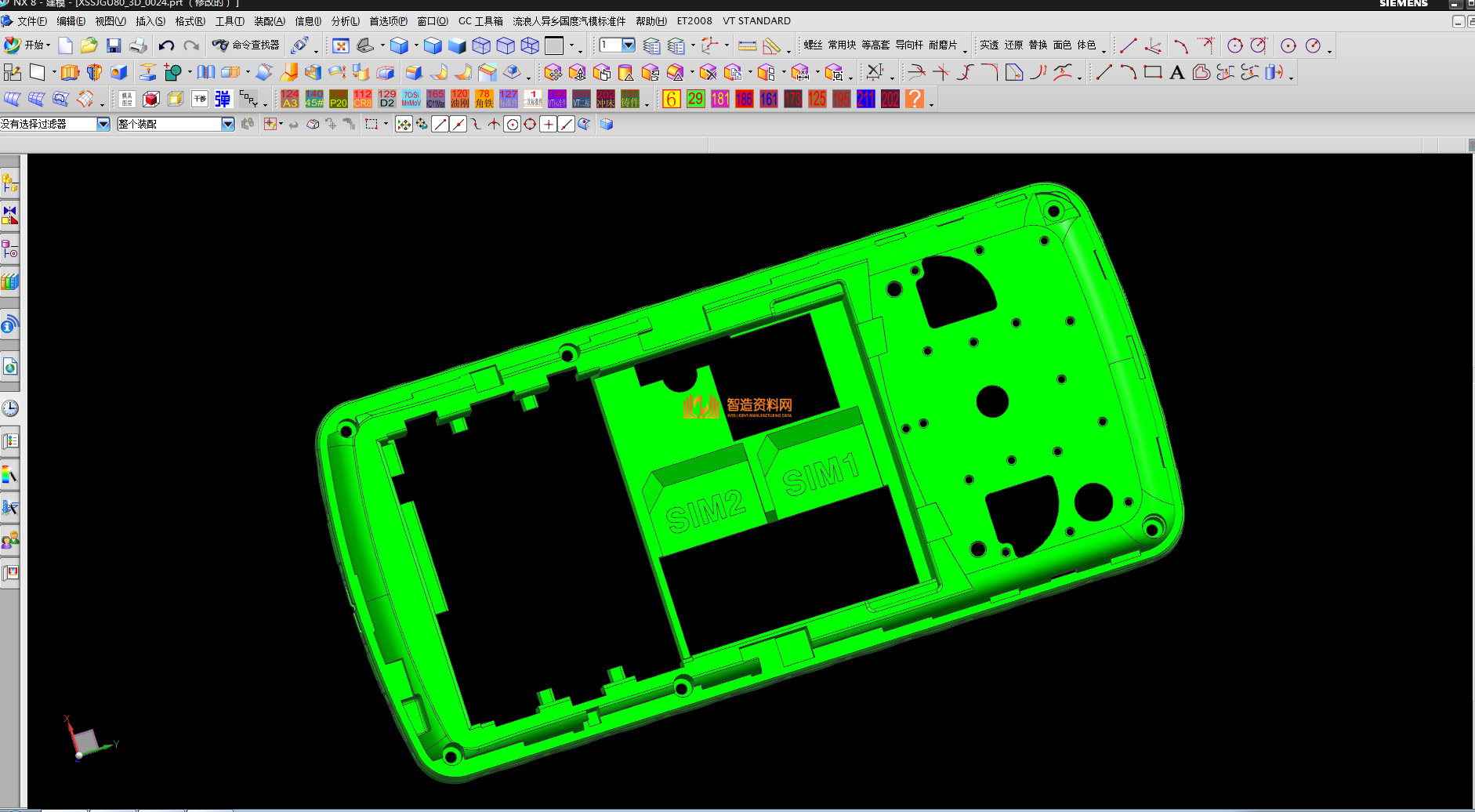Screen dimensions: 1475x812
Task: Open the Command Finder (命令查找器)
Action: (x=246, y=45)
